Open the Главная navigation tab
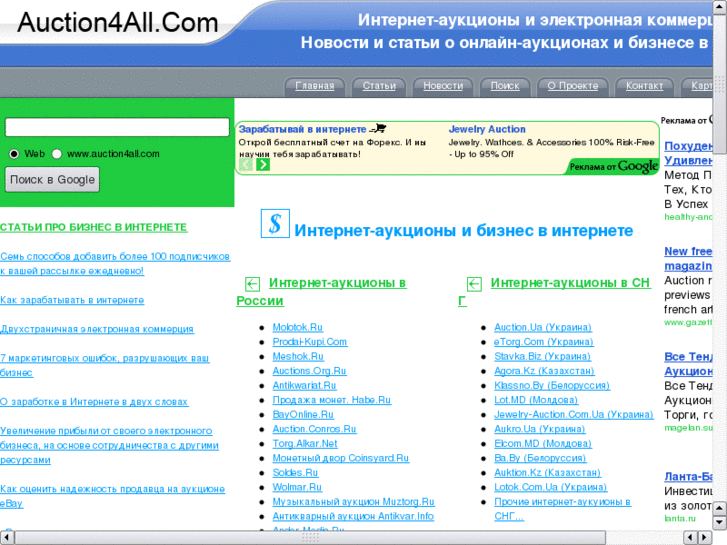The height and width of the screenshot is (545, 727). [x=315, y=86]
